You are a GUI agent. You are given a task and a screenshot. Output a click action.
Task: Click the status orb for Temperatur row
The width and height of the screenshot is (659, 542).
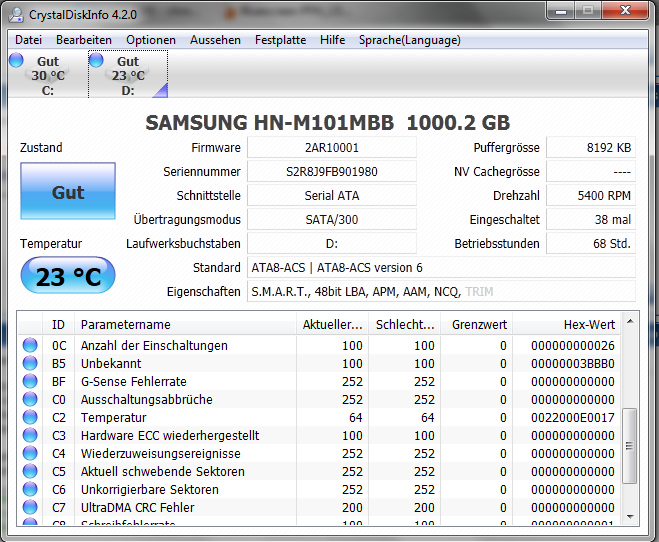click(x=30, y=417)
